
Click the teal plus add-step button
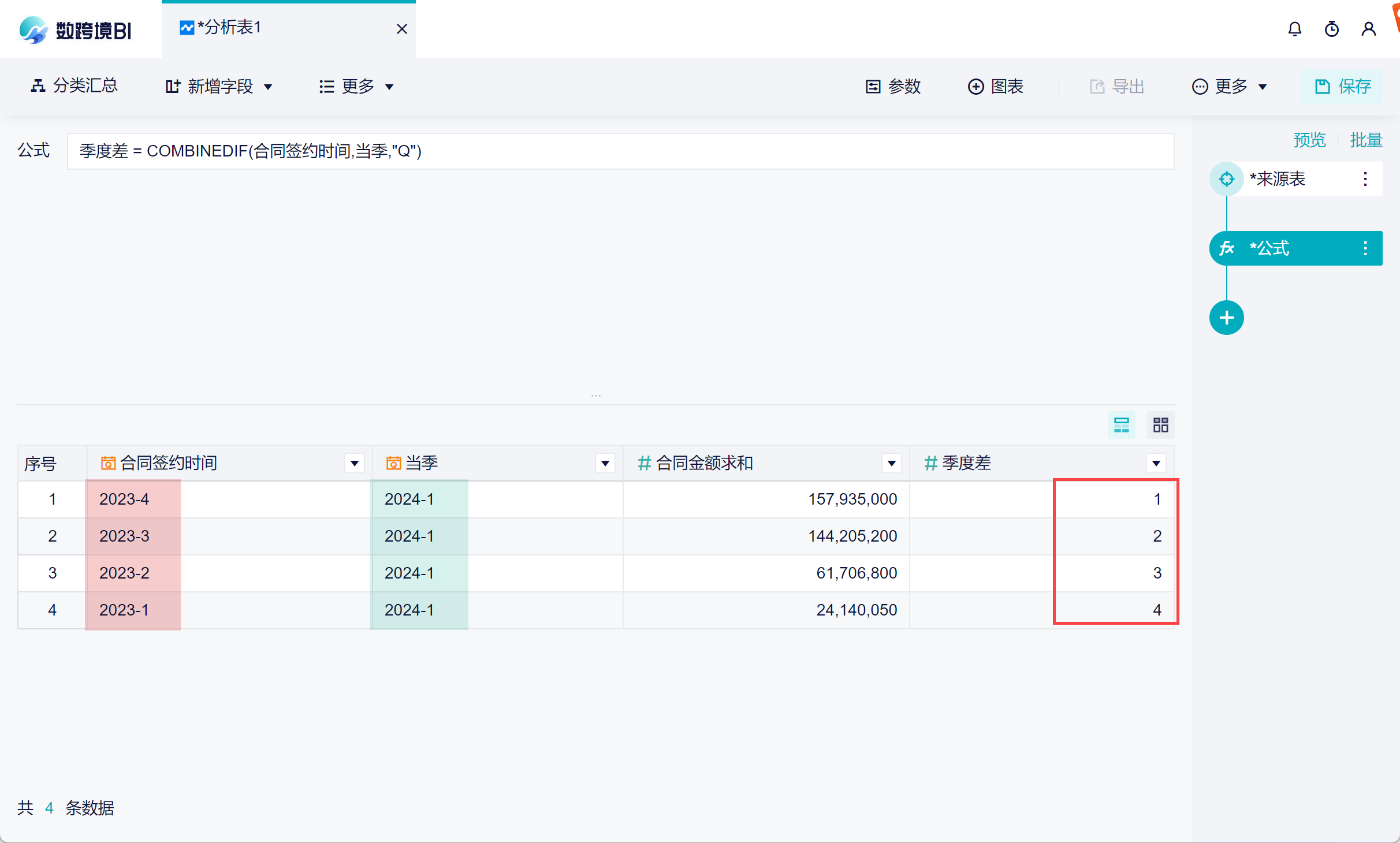tap(1226, 318)
